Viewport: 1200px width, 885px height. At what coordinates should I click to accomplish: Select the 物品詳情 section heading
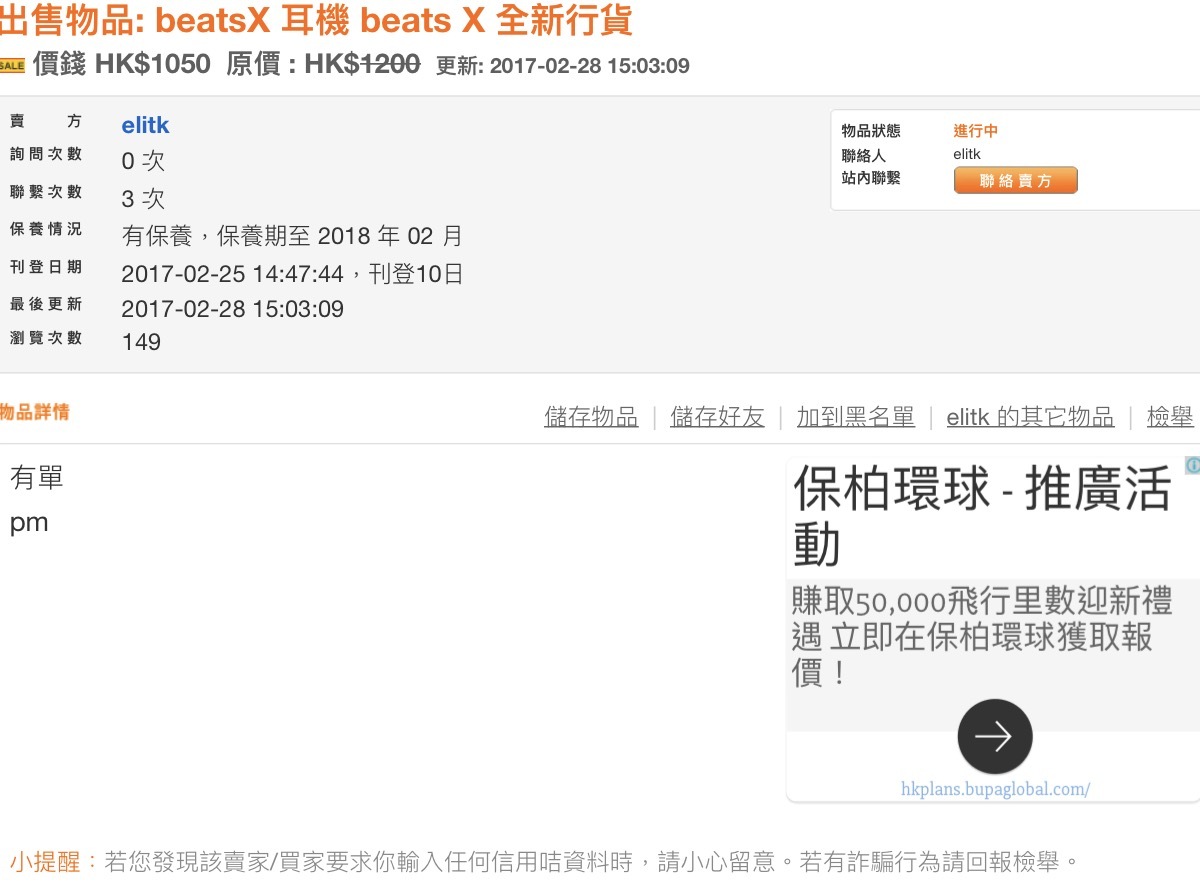pyautogui.click(x=35, y=412)
